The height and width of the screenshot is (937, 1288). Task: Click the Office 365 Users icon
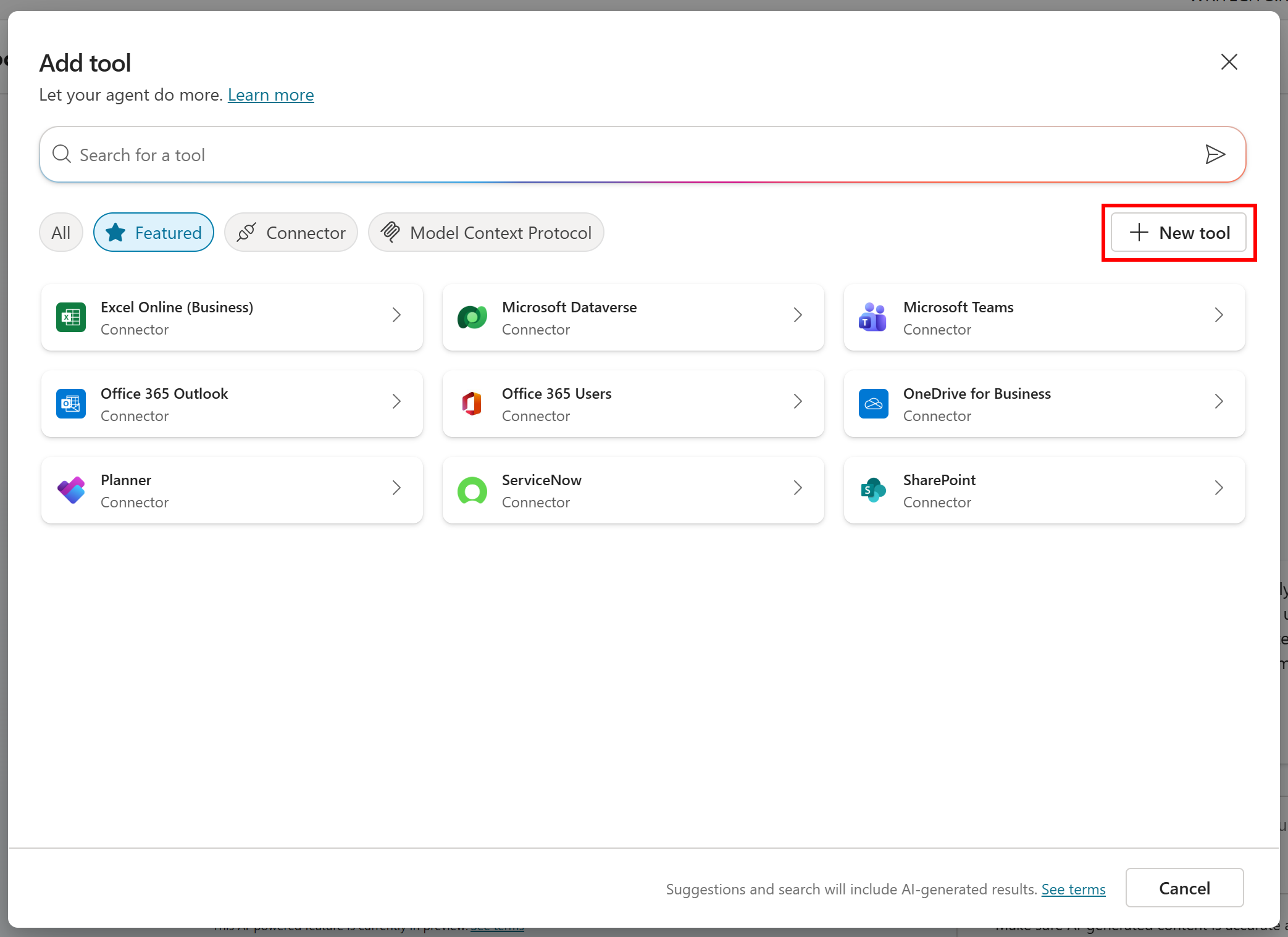click(472, 404)
